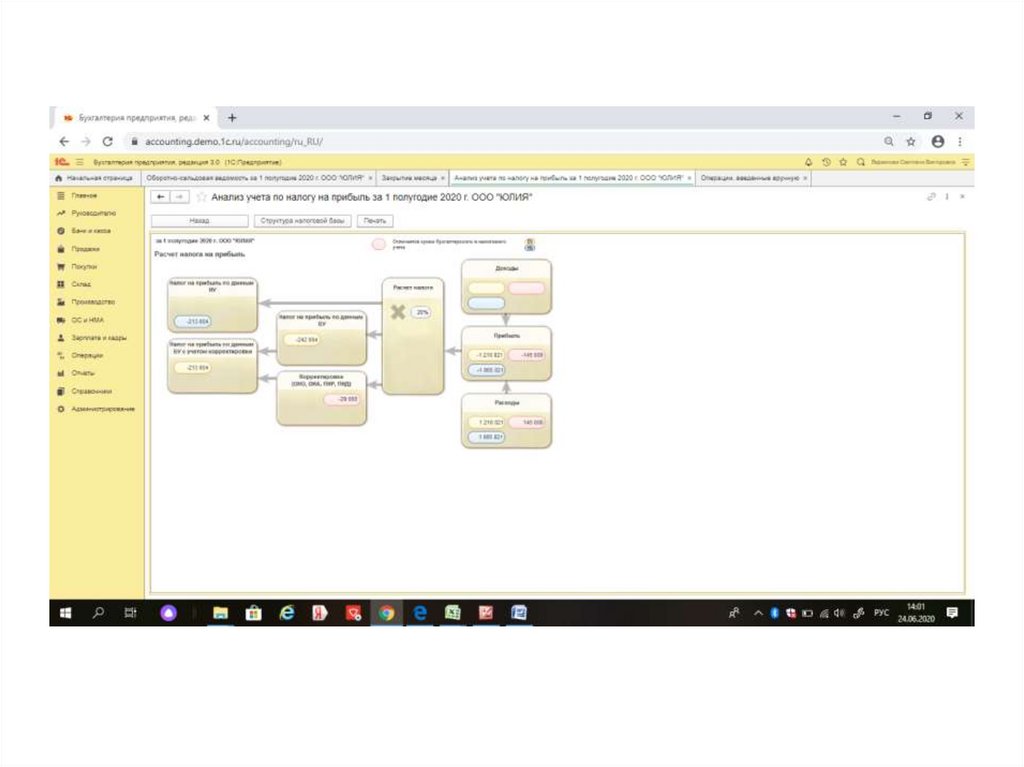Click the 20% tax rate value
The height and width of the screenshot is (767, 1024).
coord(421,312)
